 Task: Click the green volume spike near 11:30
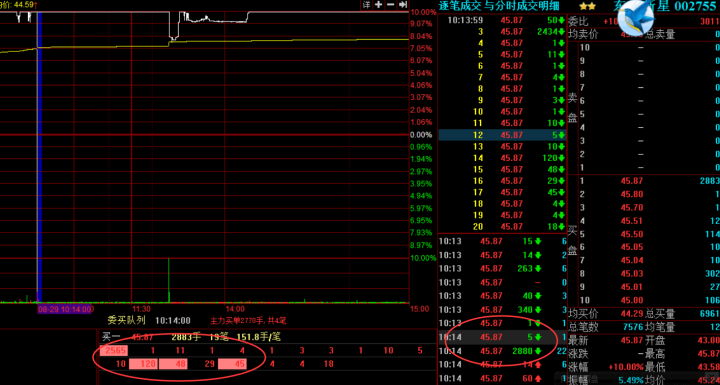pyautogui.click(x=169, y=280)
